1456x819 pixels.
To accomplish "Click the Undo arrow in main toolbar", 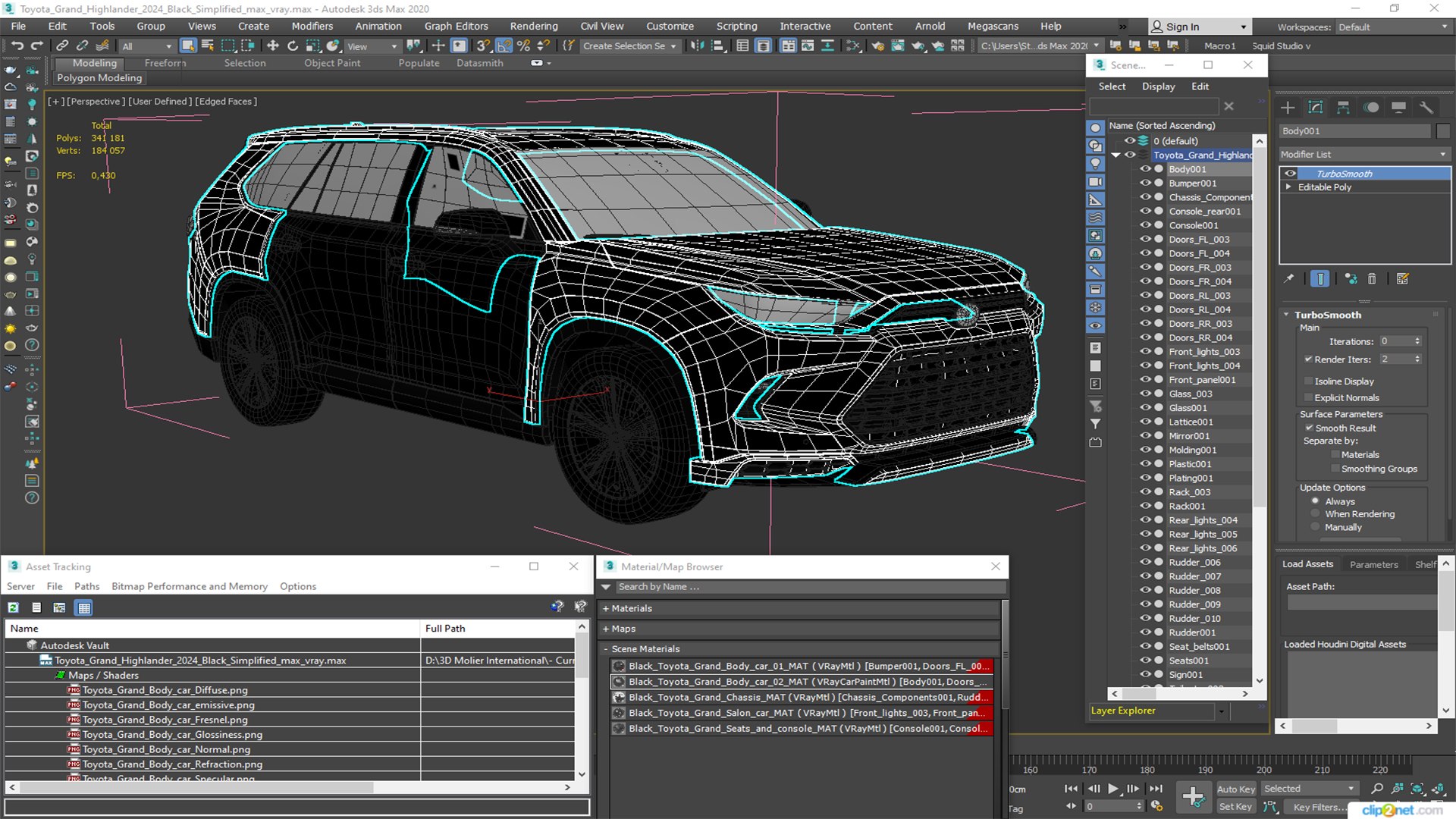I will click(17, 45).
